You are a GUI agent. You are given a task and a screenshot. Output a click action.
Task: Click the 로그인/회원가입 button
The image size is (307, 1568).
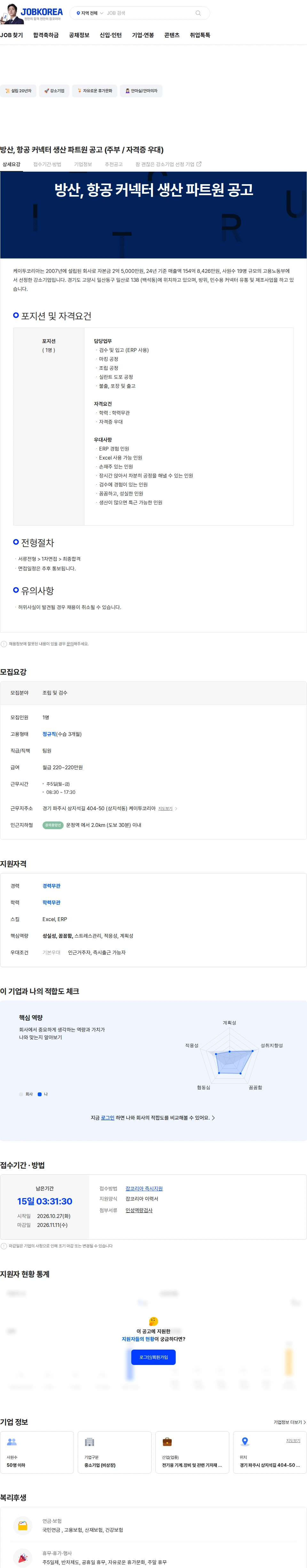[x=153, y=1357]
